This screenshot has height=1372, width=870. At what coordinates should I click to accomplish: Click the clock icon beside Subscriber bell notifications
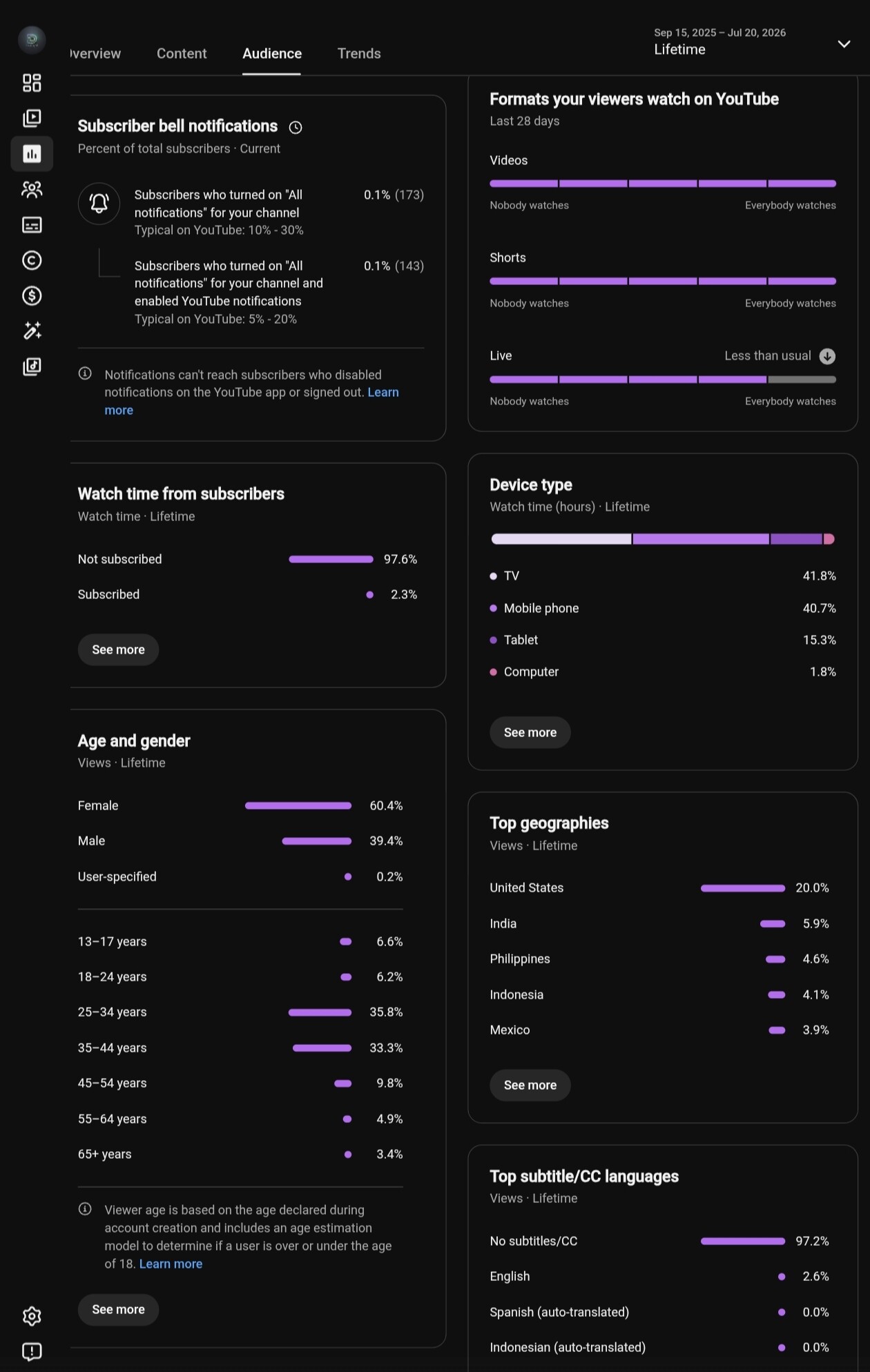(296, 127)
